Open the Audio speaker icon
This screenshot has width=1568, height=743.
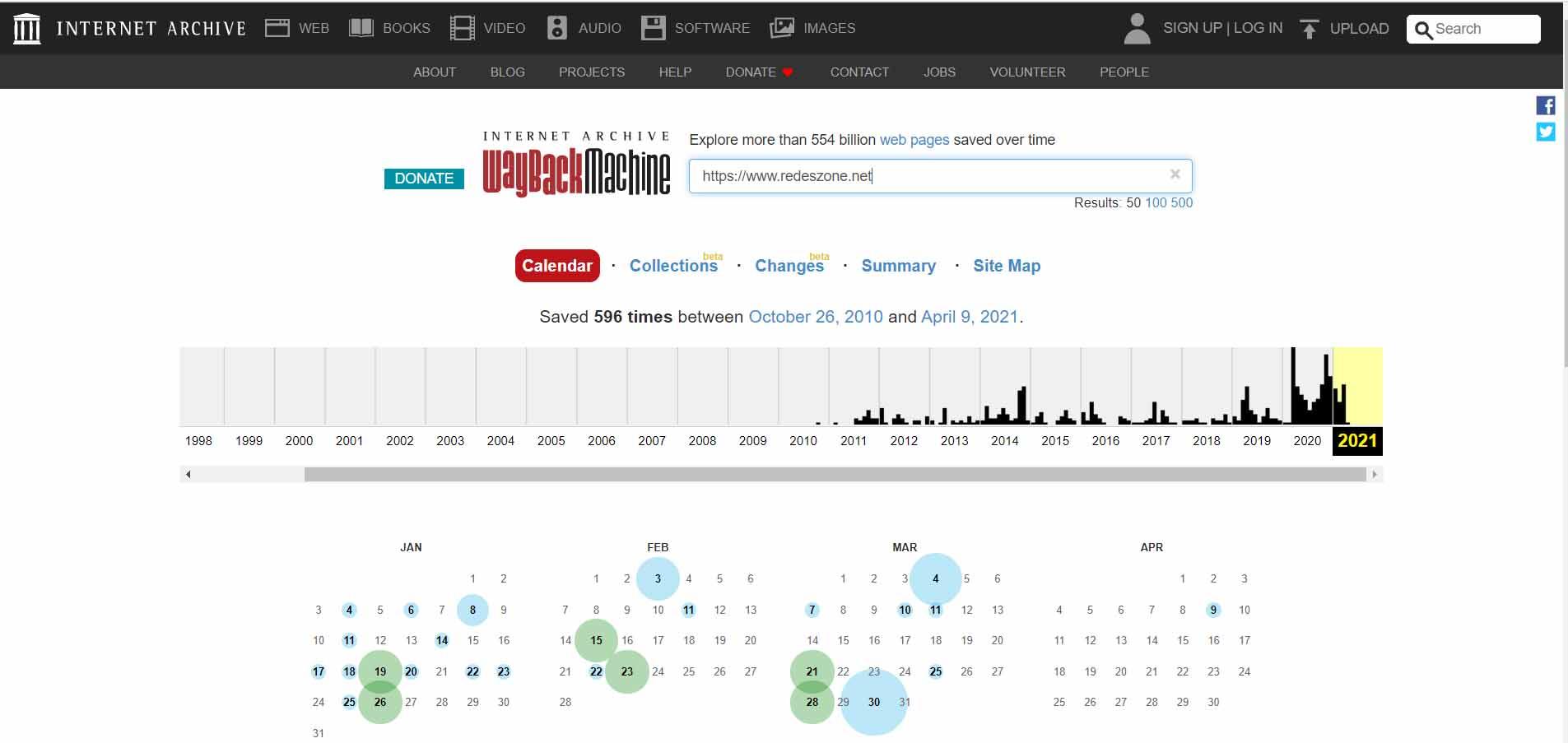(x=557, y=28)
